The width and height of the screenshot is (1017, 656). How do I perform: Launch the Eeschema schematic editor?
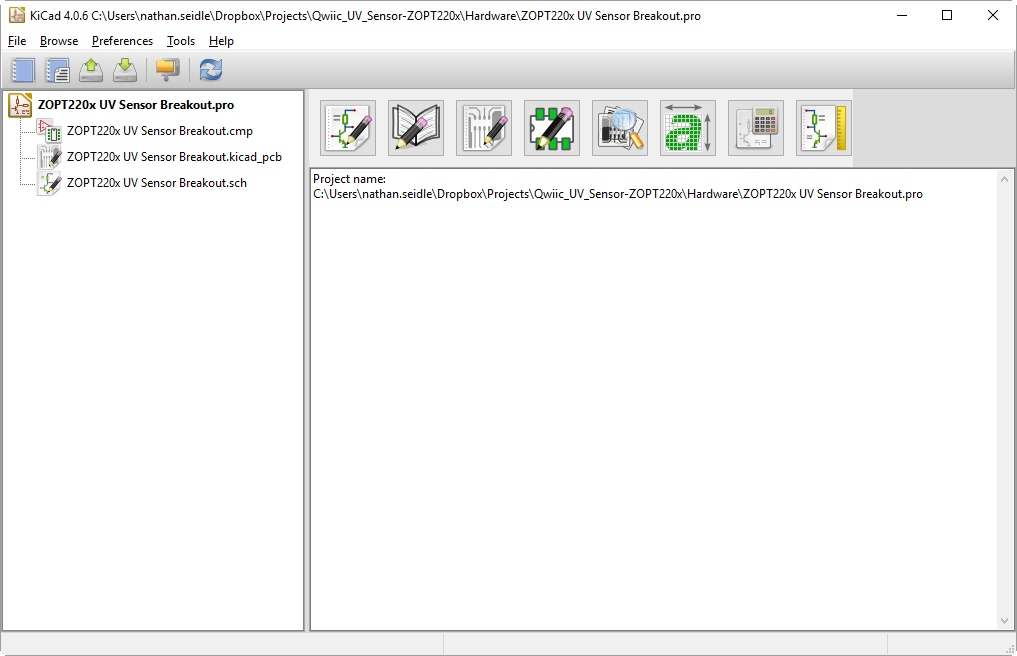[x=348, y=128]
